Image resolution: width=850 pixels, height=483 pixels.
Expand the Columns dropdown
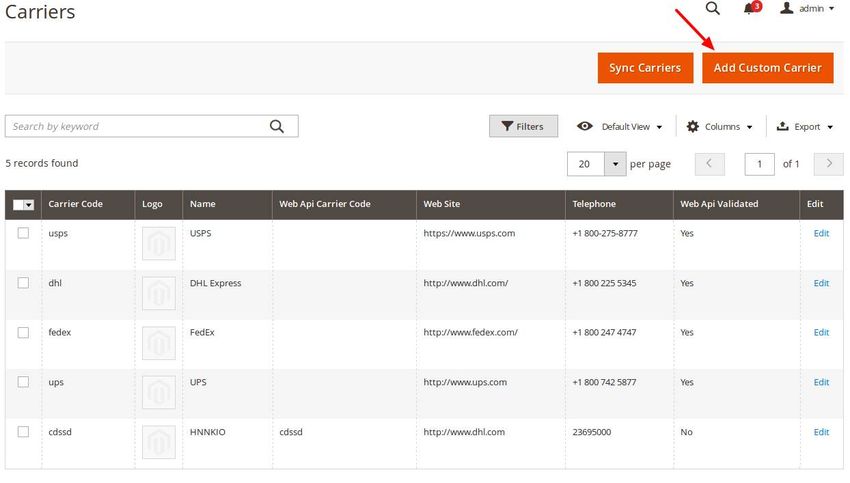tap(719, 126)
